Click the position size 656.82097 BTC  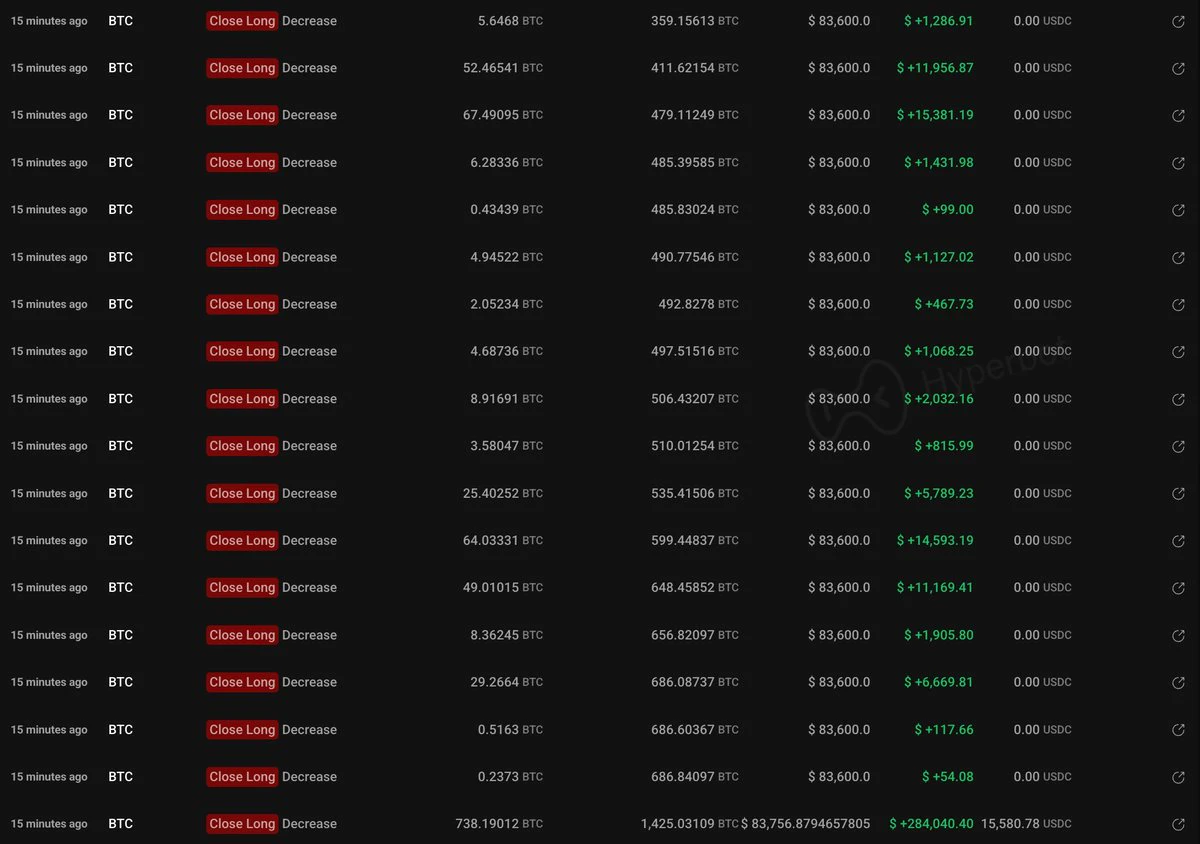tap(695, 635)
